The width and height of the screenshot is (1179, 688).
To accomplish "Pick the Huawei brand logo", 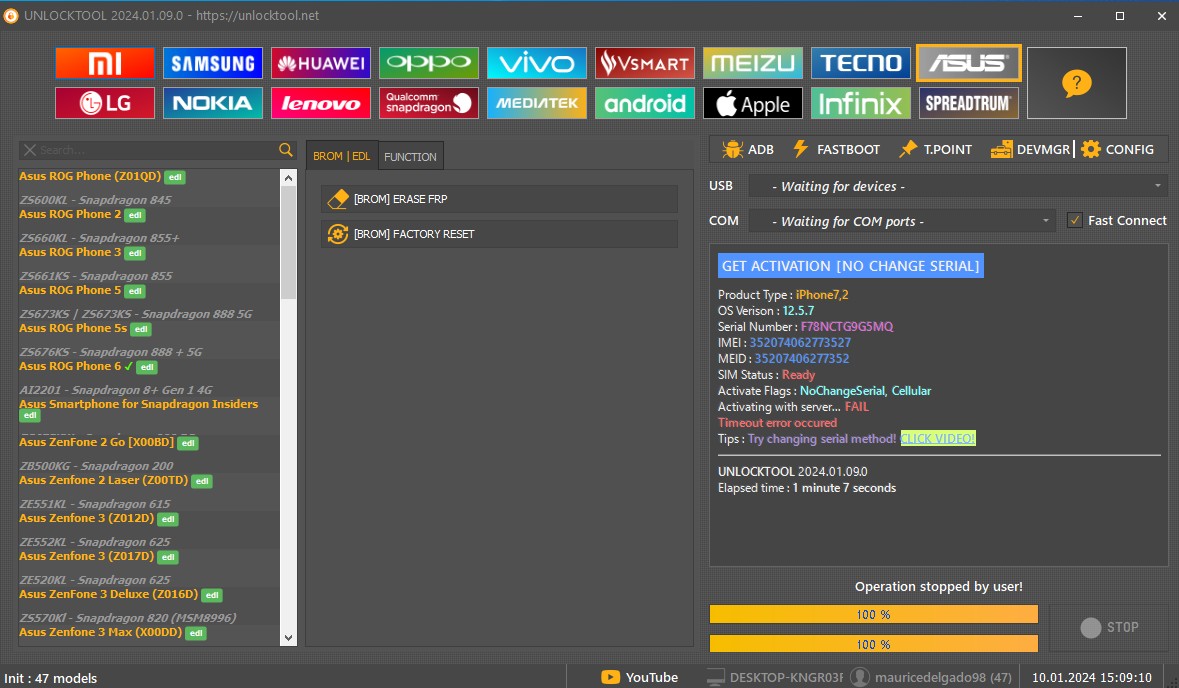I will pos(321,63).
